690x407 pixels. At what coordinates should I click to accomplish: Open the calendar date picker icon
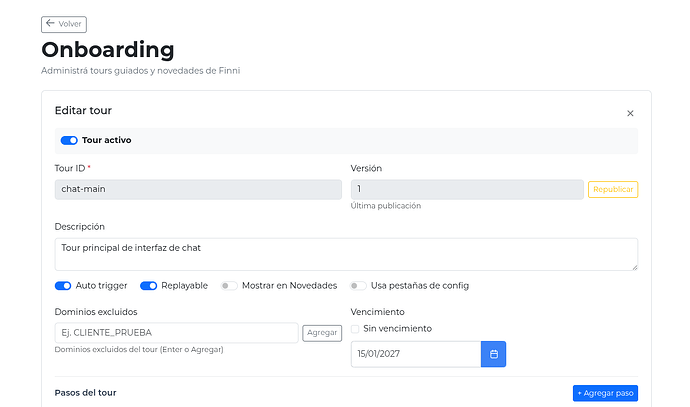click(x=493, y=354)
